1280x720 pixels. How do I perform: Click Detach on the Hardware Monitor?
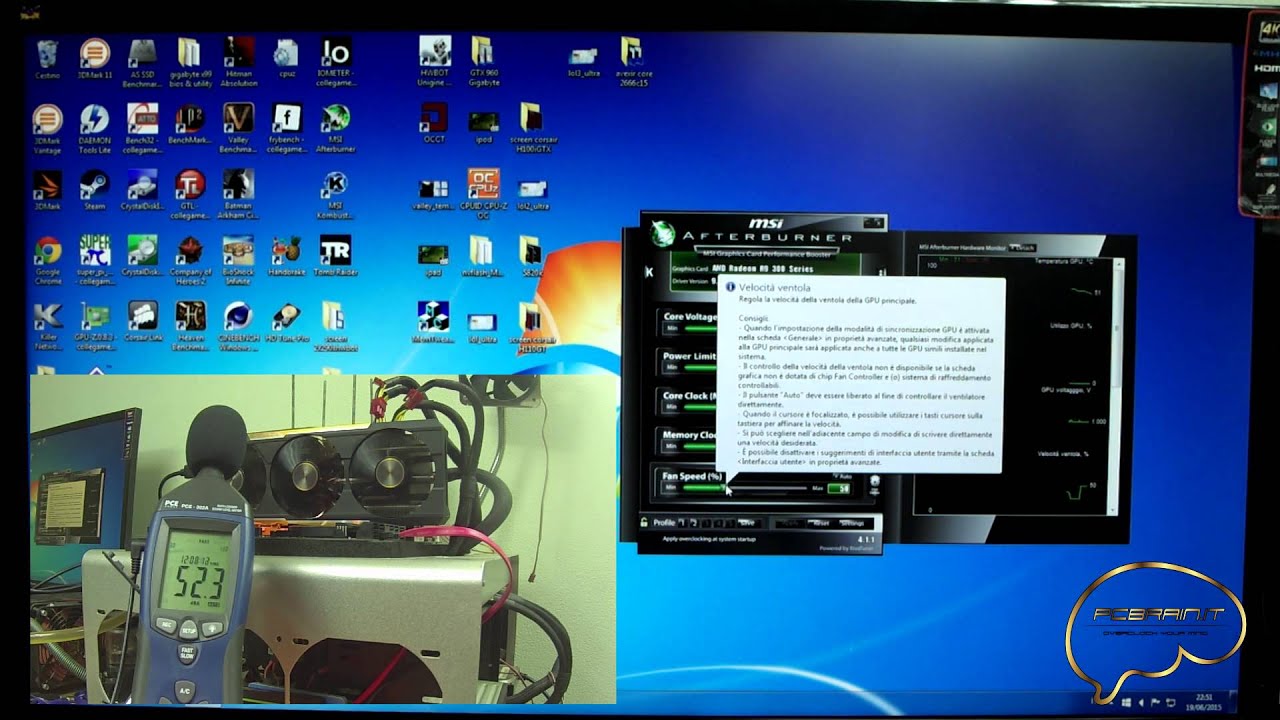pyautogui.click(x=1025, y=247)
